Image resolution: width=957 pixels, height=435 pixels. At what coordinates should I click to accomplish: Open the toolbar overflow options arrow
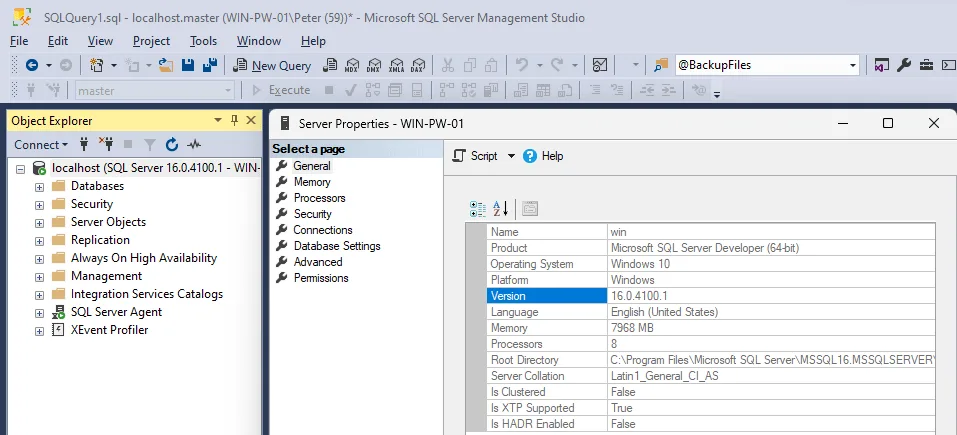[717, 93]
